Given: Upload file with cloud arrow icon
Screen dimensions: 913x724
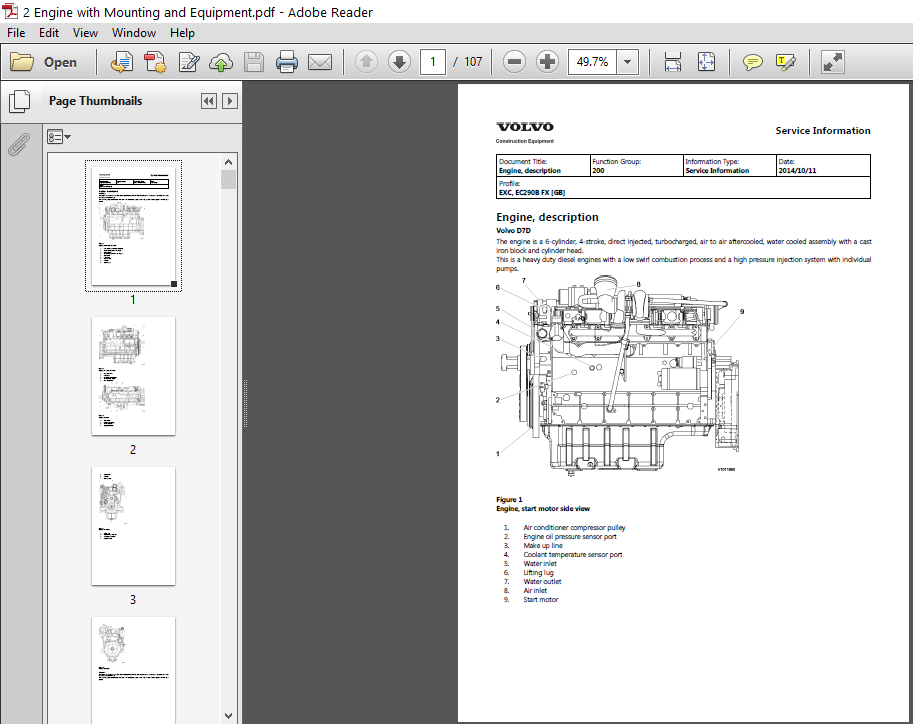Looking at the screenshot, I should 221,62.
